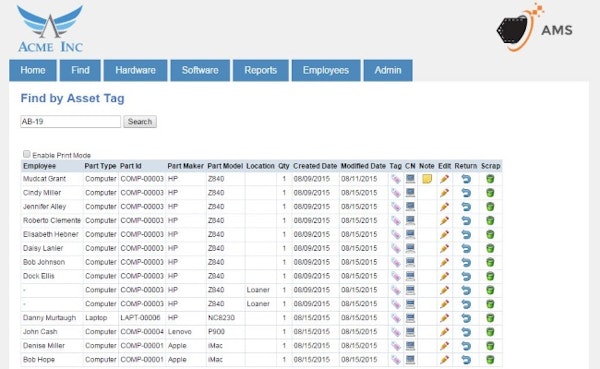600x369 pixels.
Task: Click the CN computer icon for Cindy Miller
Action: point(410,193)
